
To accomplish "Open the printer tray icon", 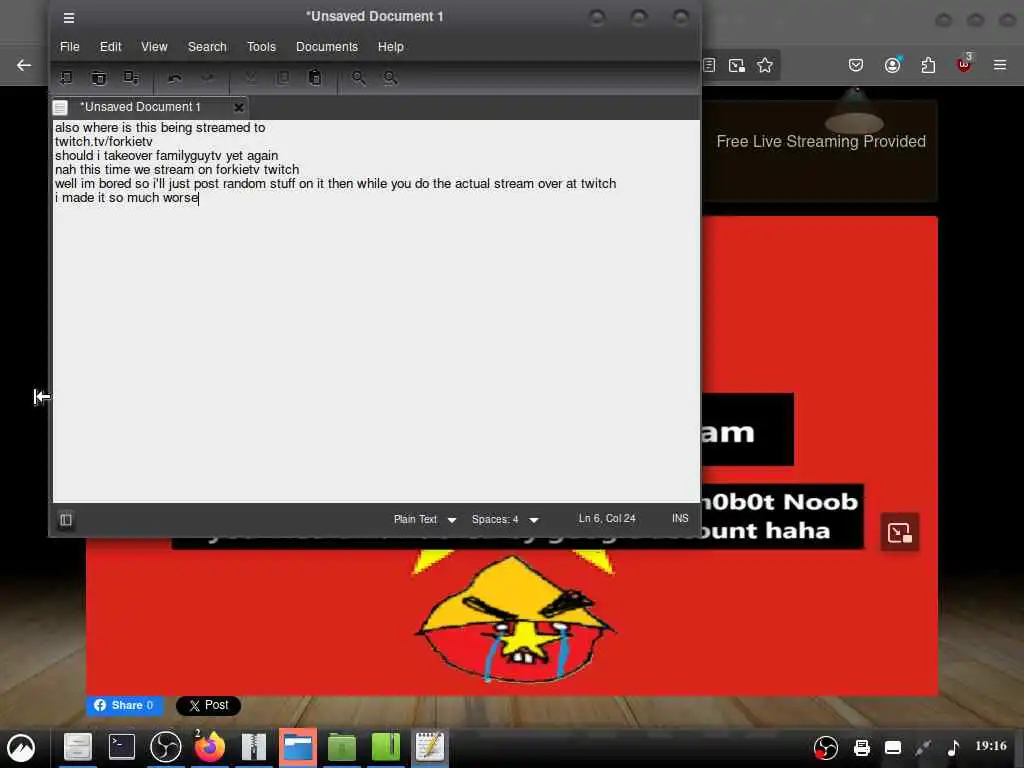I will click(x=861, y=748).
